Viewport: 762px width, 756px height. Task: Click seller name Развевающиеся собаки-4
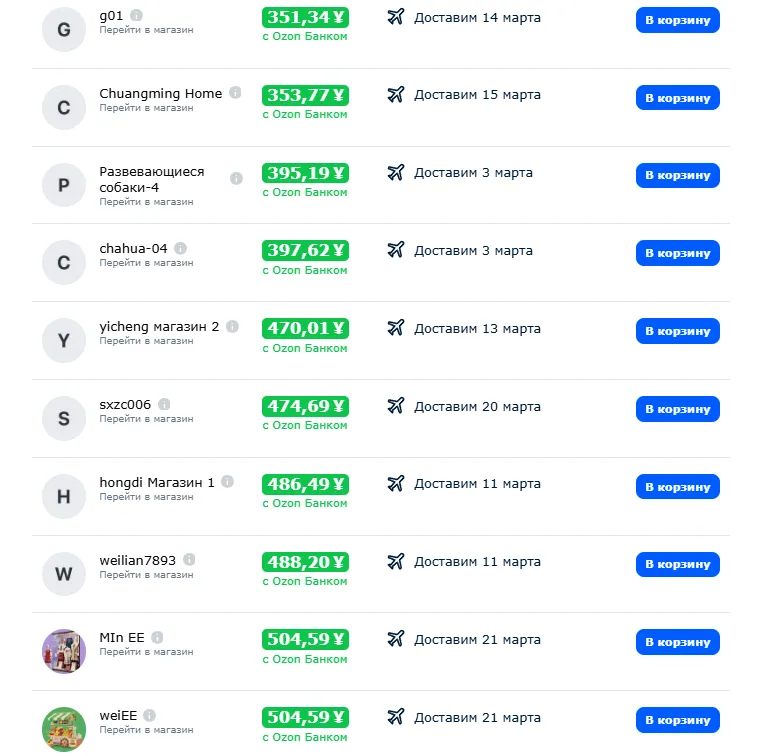coord(152,179)
